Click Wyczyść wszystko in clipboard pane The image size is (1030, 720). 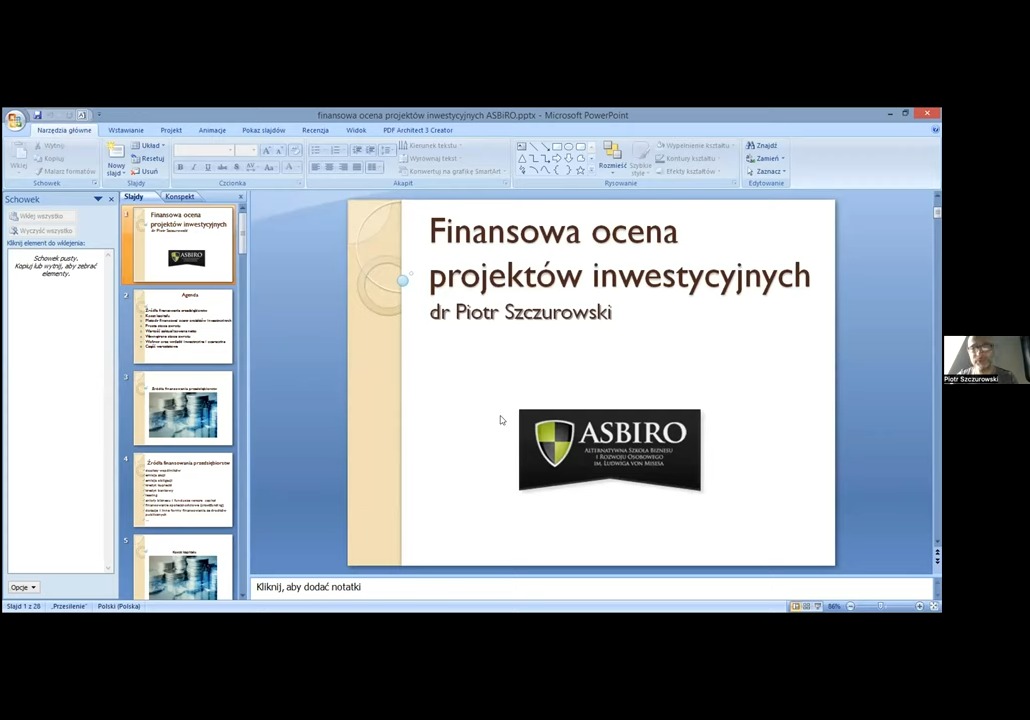[x=41, y=231]
